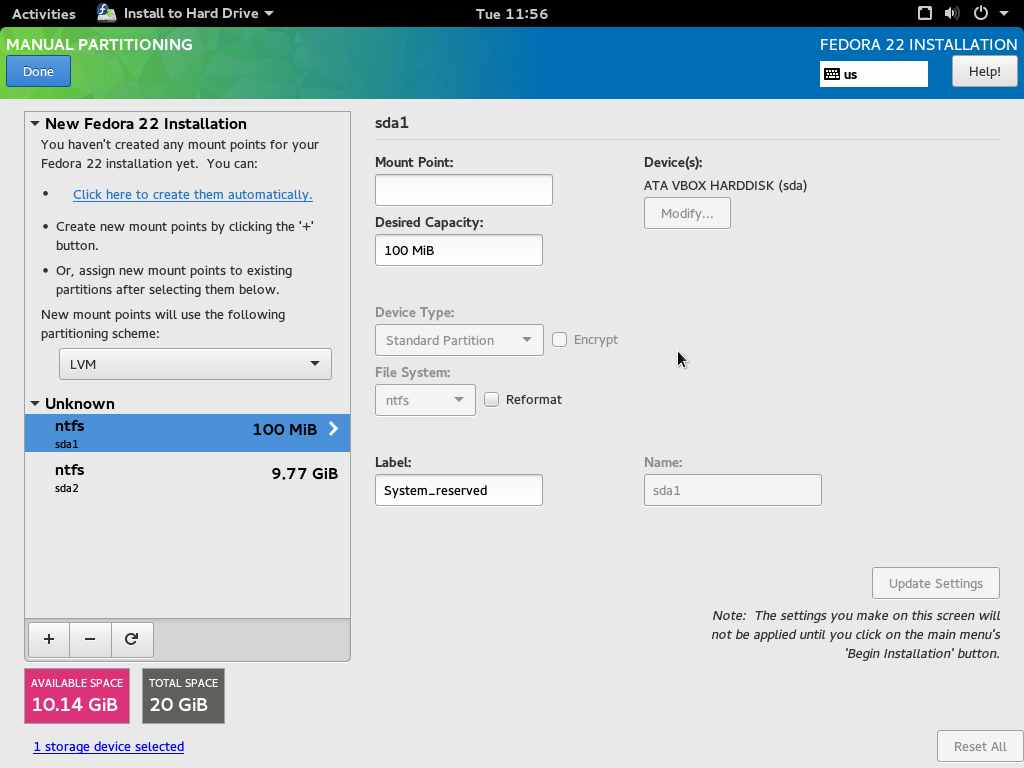Open the volume speaker icon in top bar

pos(951,13)
